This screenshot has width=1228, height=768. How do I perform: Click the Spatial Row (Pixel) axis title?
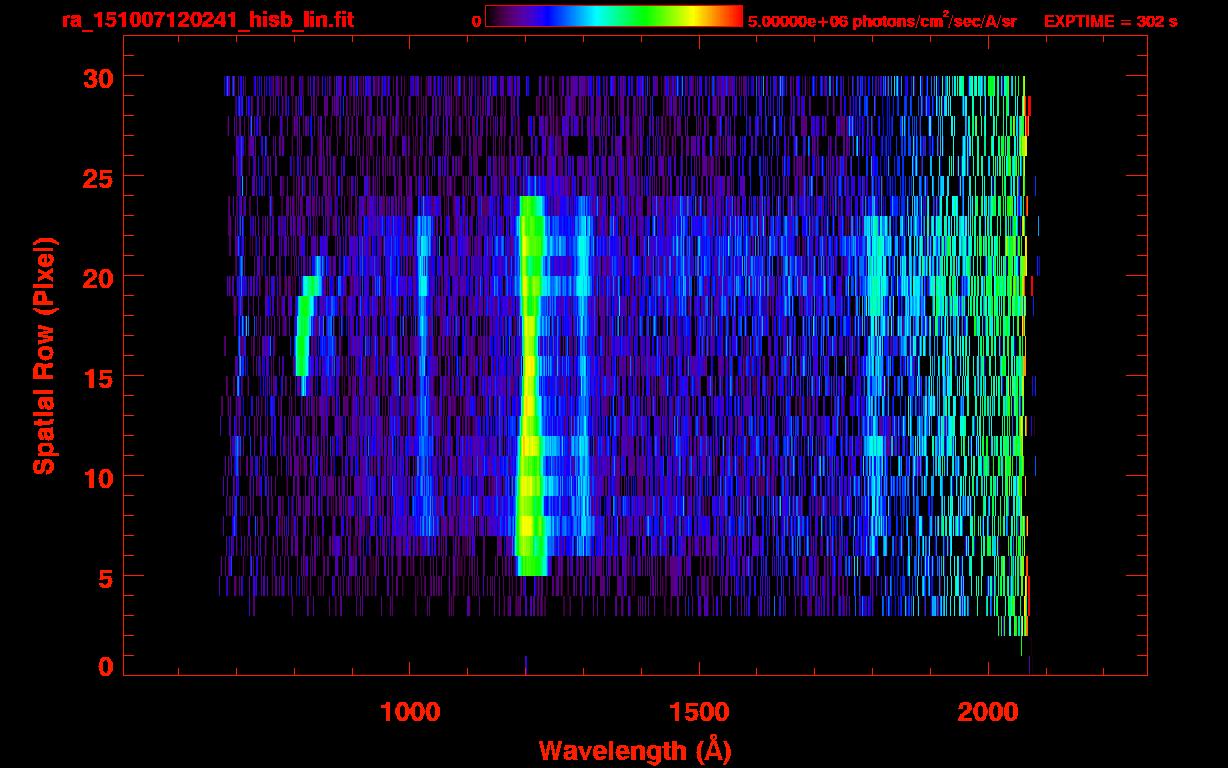[x=44, y=355]
